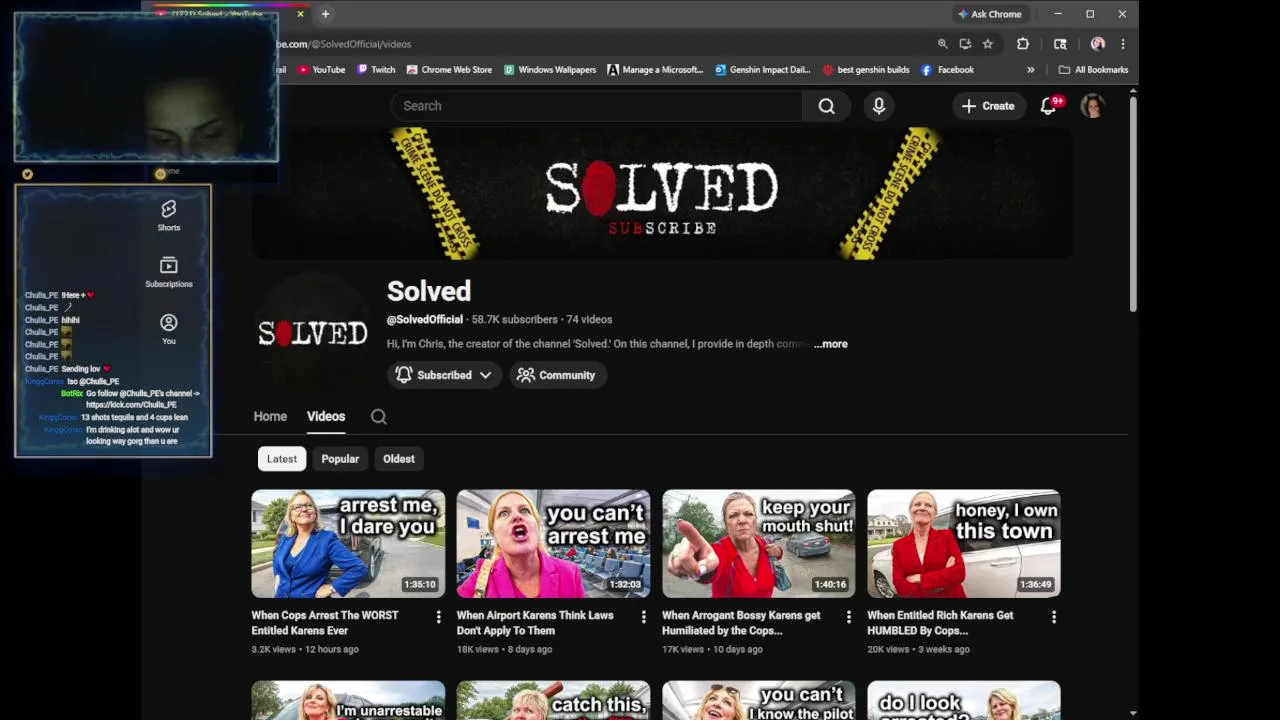Sort videos by Oldest
The image size is (1280, 720).
tap(399, 459)
